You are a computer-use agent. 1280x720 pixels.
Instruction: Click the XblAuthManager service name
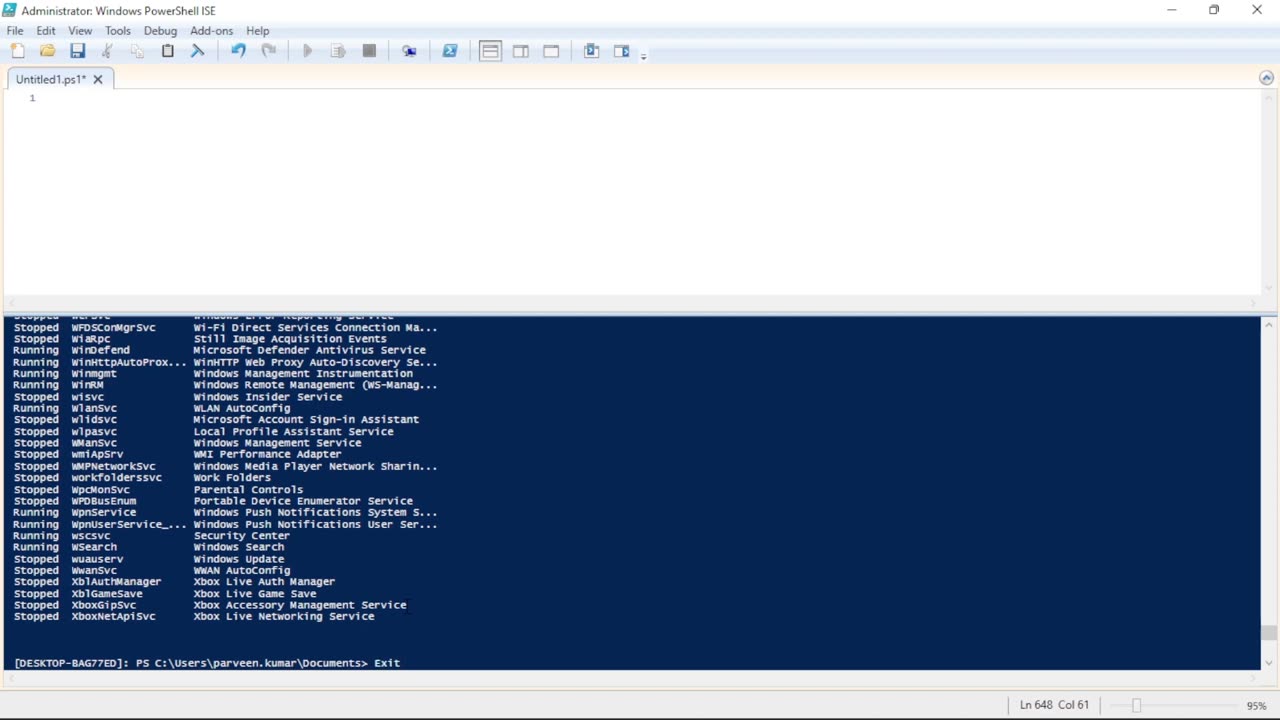tap(116, 582)
